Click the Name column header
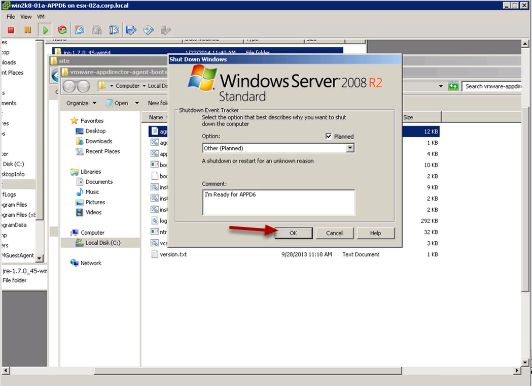Viewport: 532px width, 386px height. click(156, 117)
